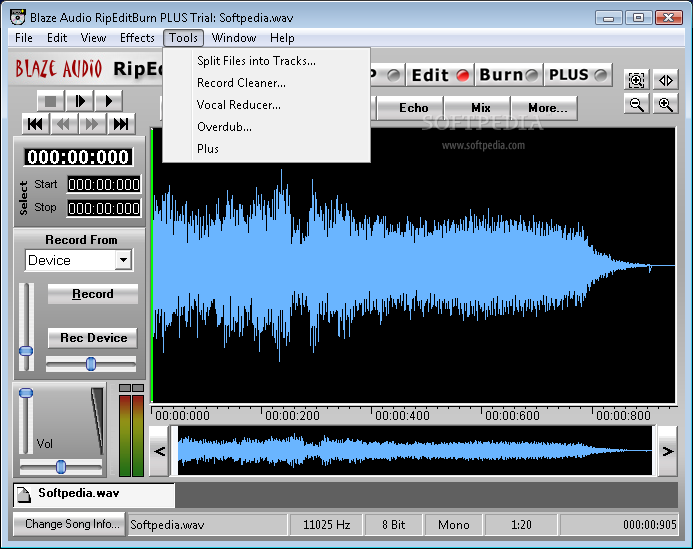Viewport: 693px width, 549px height.
Task: Maximize the Blaze Audio window
Action: [638, 18]
